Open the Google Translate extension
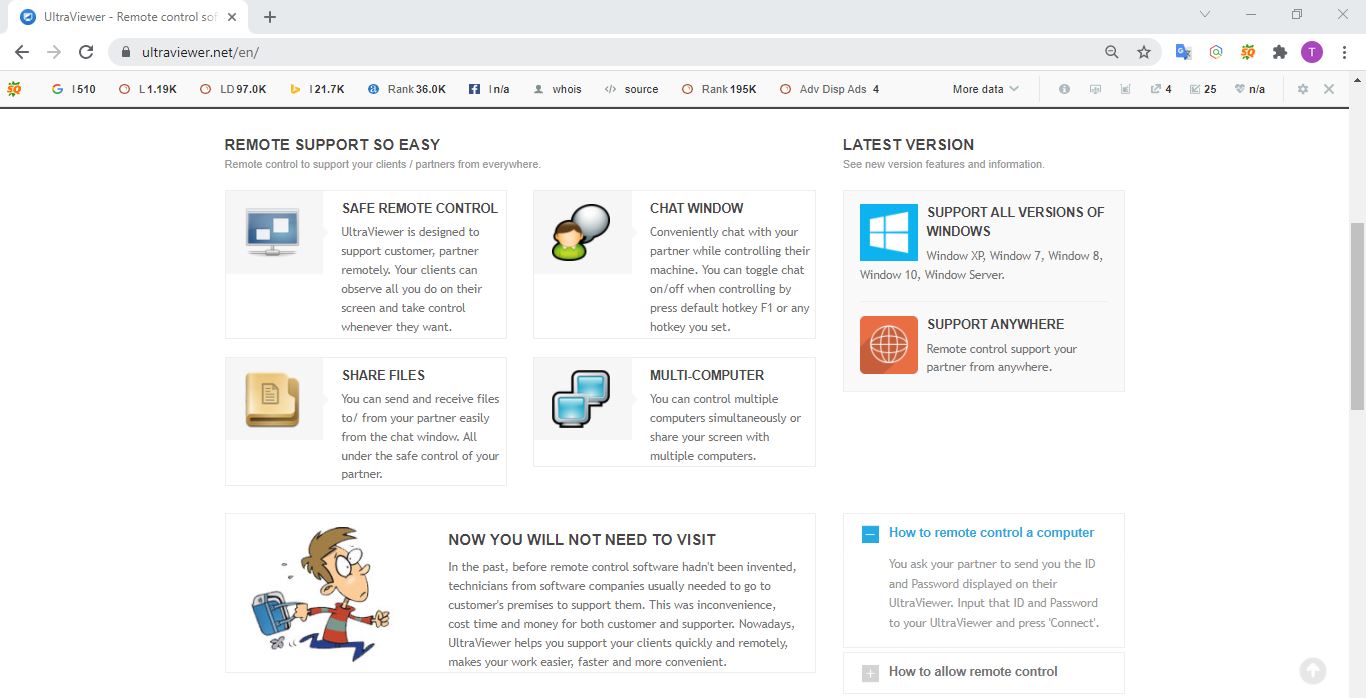This screenshot has height=698, width=1366. coord(1183,52)
